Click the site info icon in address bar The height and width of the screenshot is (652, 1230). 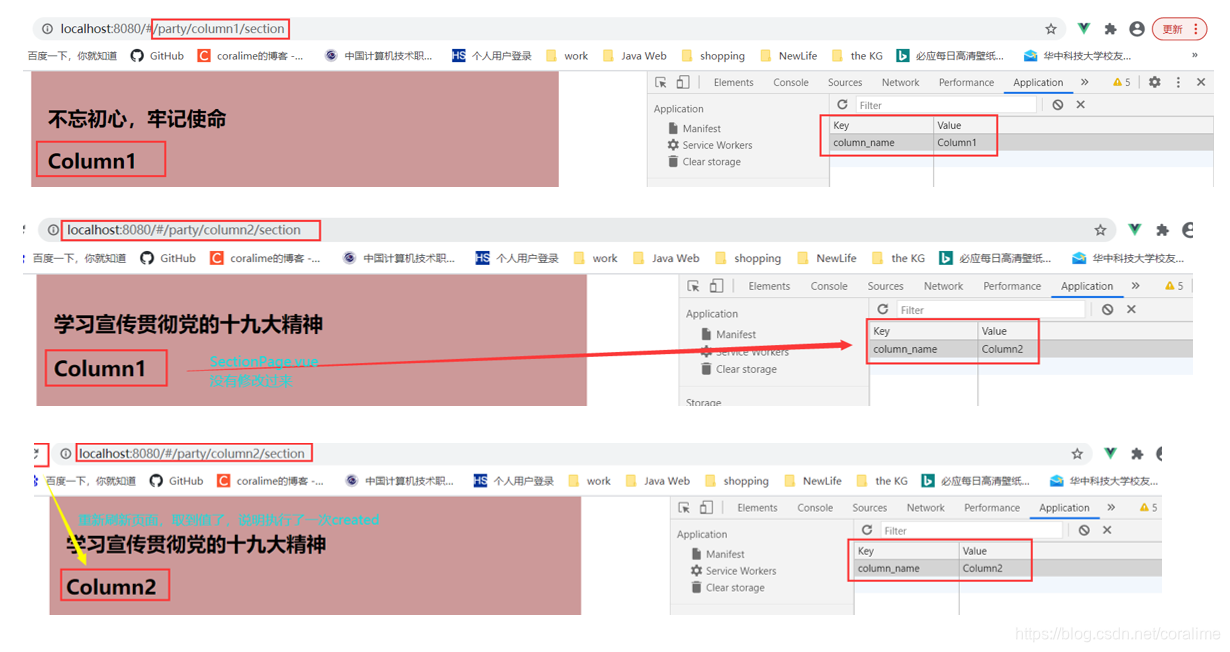47,29
